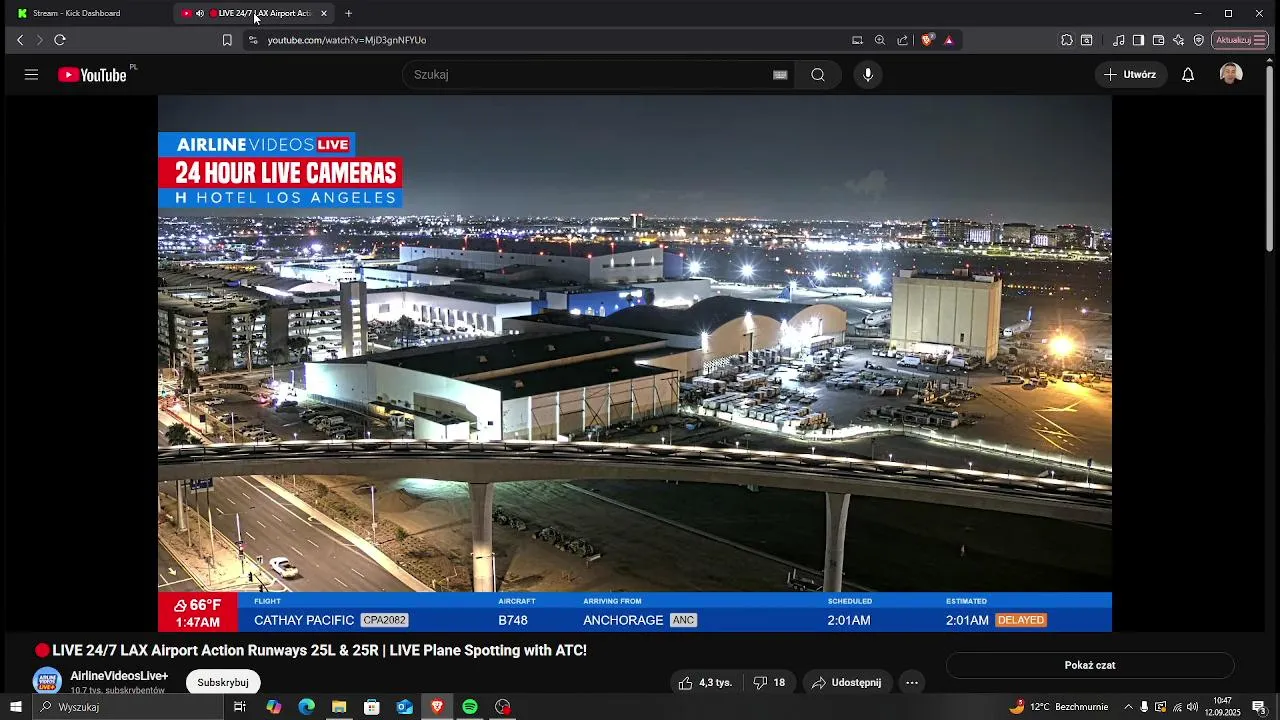
Task: Open the Brave VPN shield icon
Action: coord(1199,40)
